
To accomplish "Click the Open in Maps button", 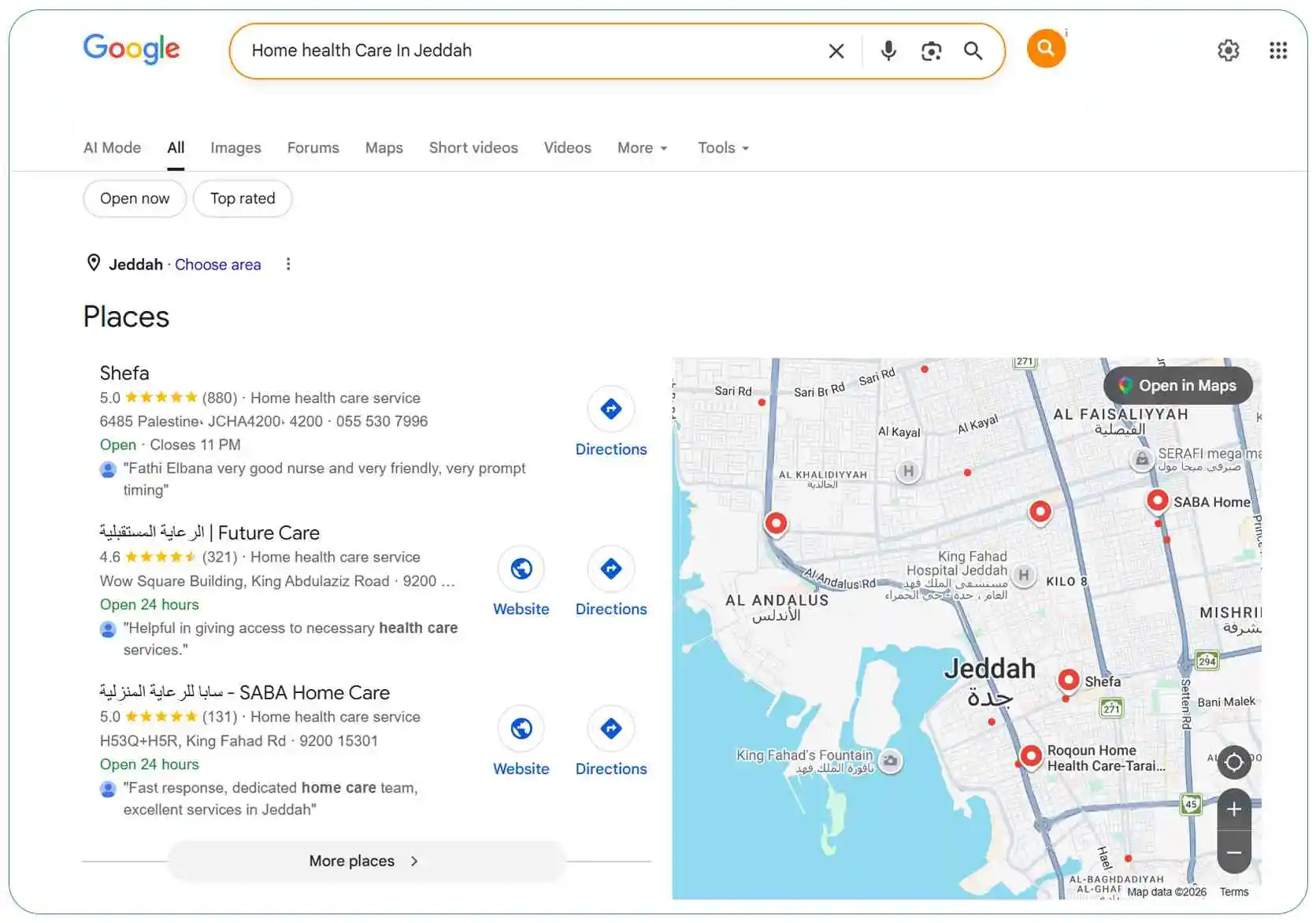I will click(x=1178, y=386).
